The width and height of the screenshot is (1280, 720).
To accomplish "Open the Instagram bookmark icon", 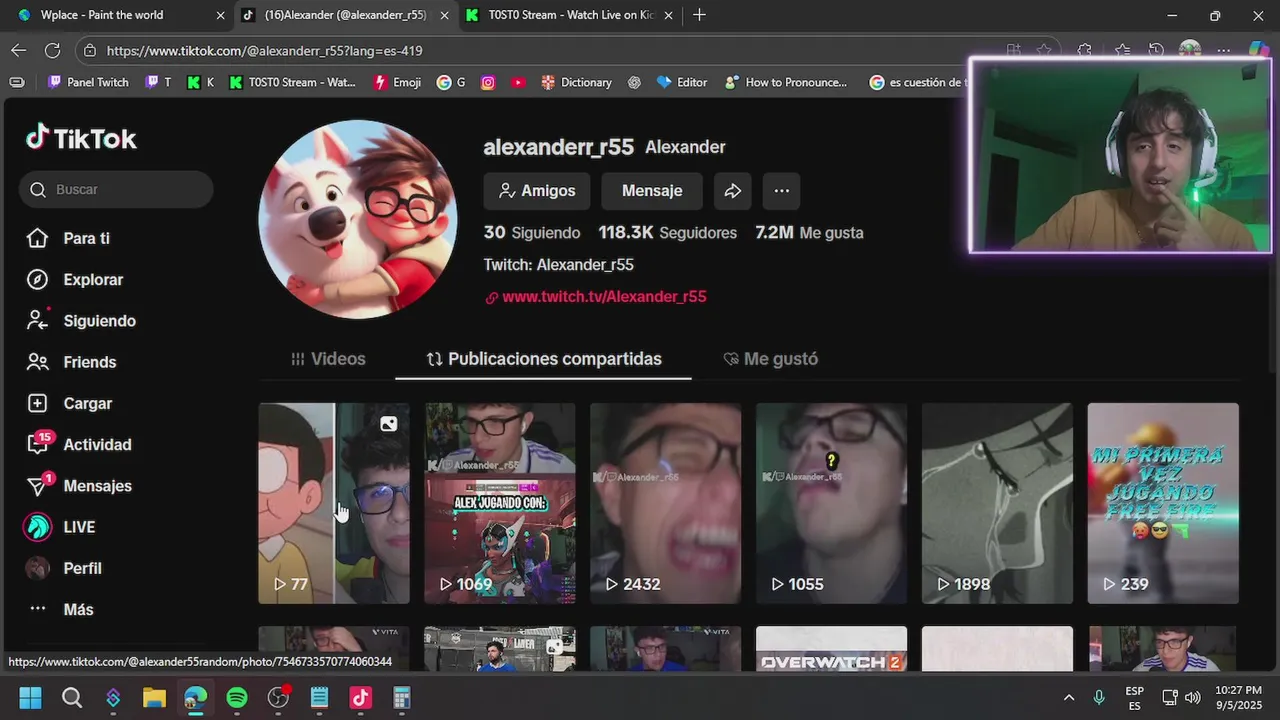I will pyautogui.click(x=488, y=83).
